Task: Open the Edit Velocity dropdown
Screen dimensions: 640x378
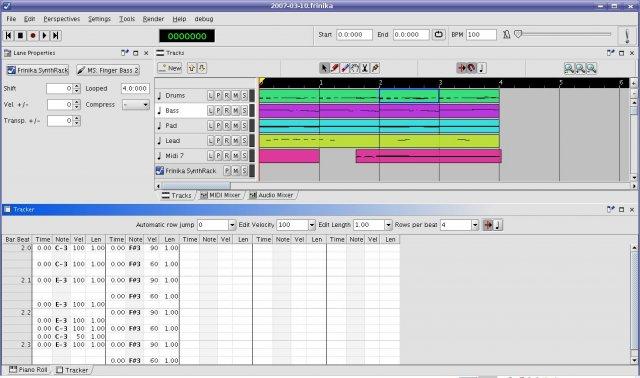Action: click(x=312, y=225)
